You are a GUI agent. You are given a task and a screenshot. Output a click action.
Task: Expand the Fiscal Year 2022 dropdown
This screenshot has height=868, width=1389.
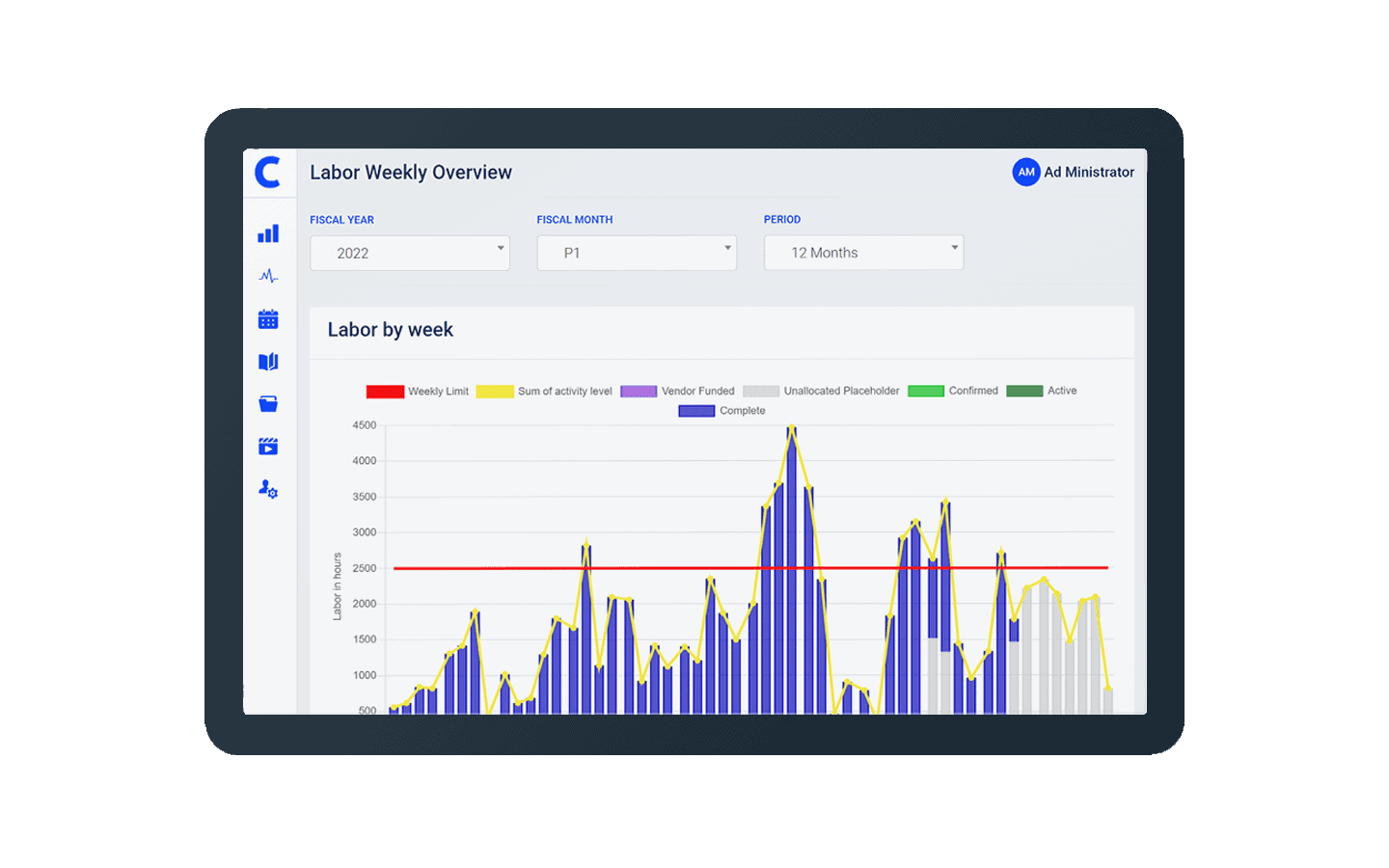click(409, 253)
